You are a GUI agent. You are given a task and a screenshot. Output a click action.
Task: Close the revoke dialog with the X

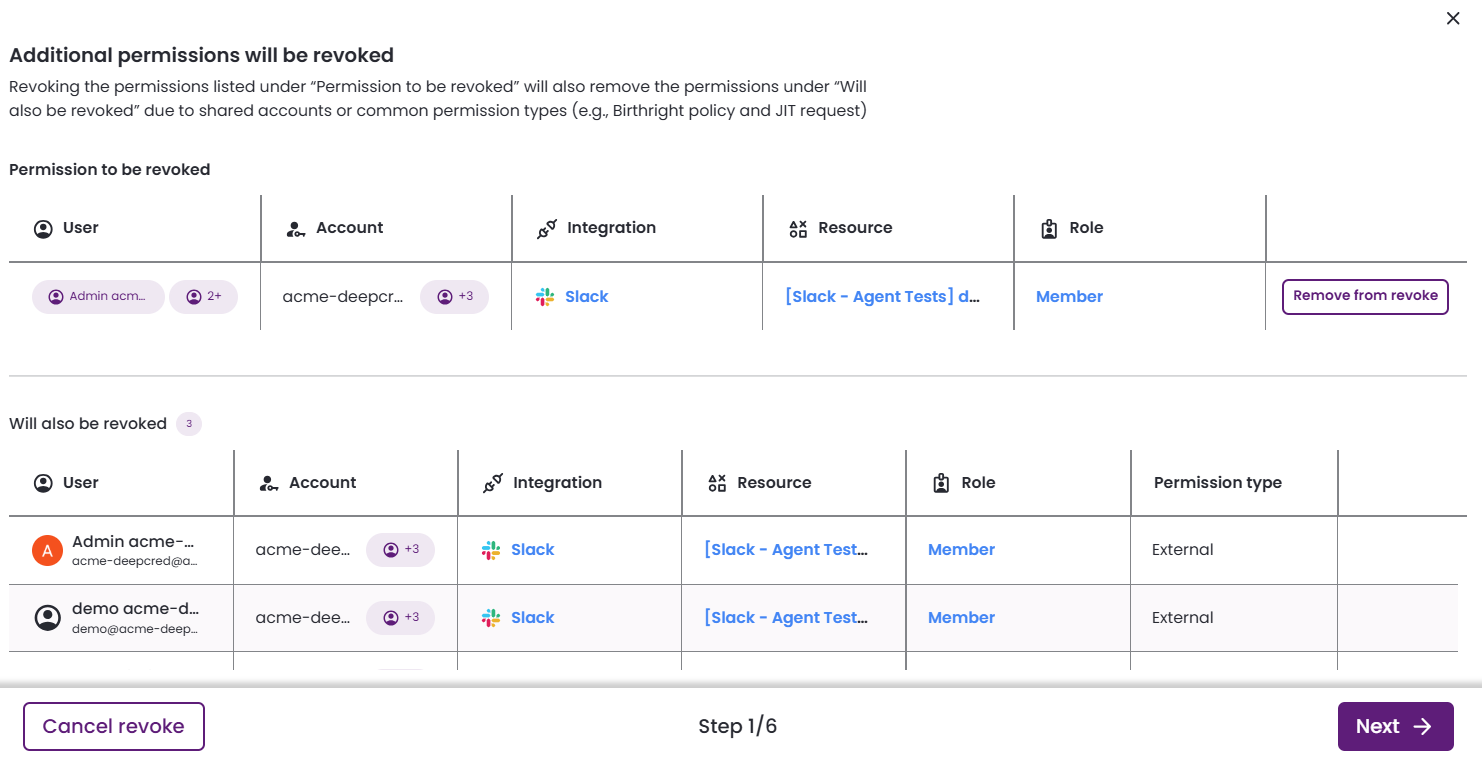tap(1453, 18)
